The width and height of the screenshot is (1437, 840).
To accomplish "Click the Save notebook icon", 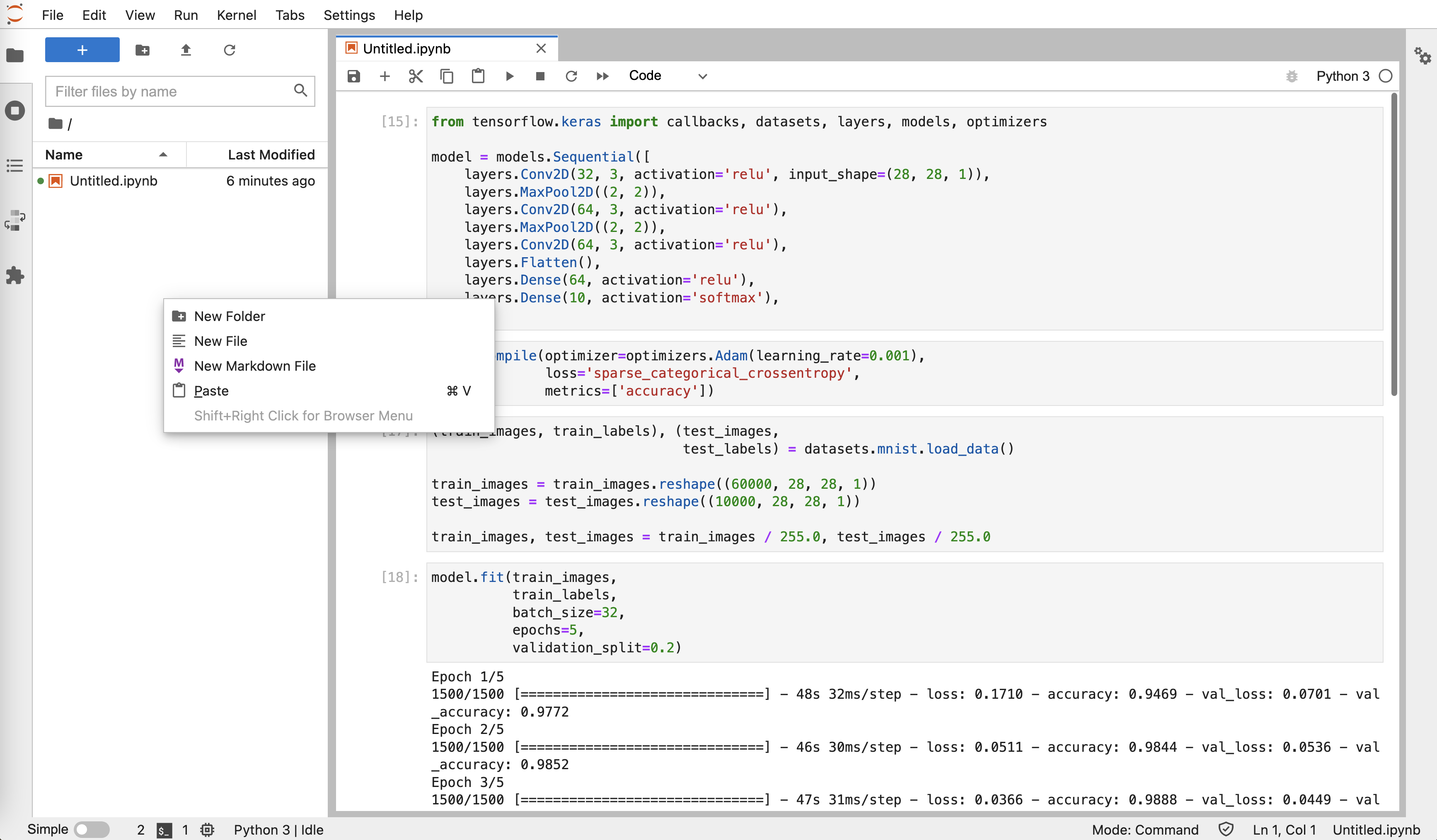I will (x=354, y=76).
